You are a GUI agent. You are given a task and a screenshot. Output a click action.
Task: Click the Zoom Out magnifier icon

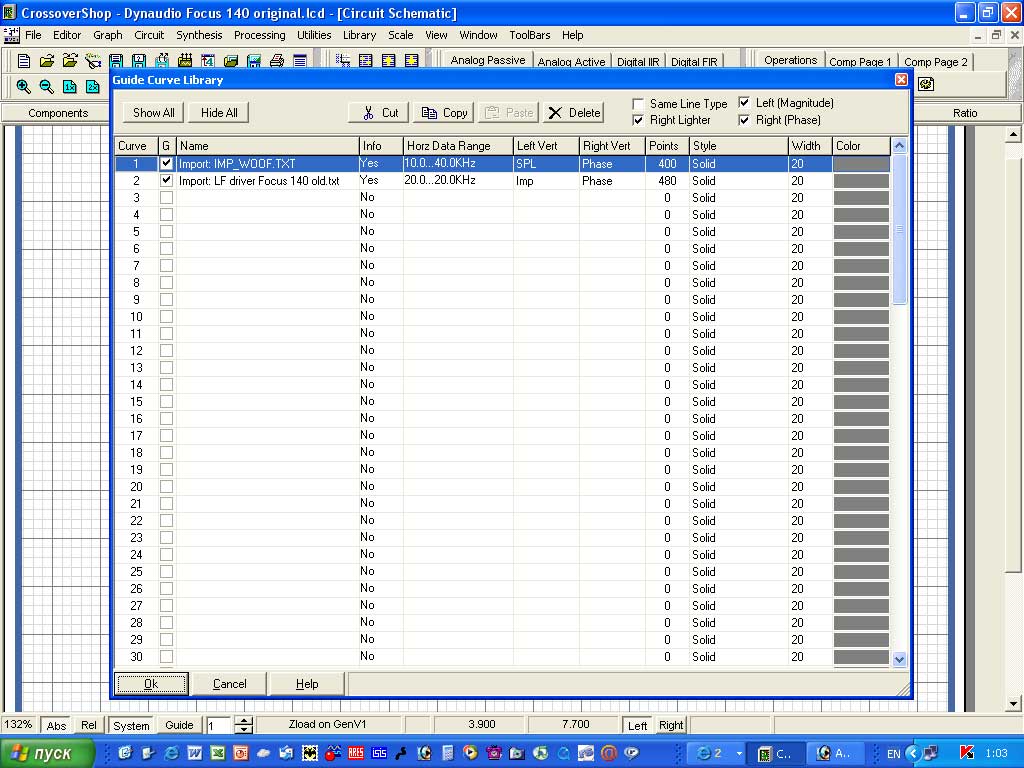tap(46, 86)
